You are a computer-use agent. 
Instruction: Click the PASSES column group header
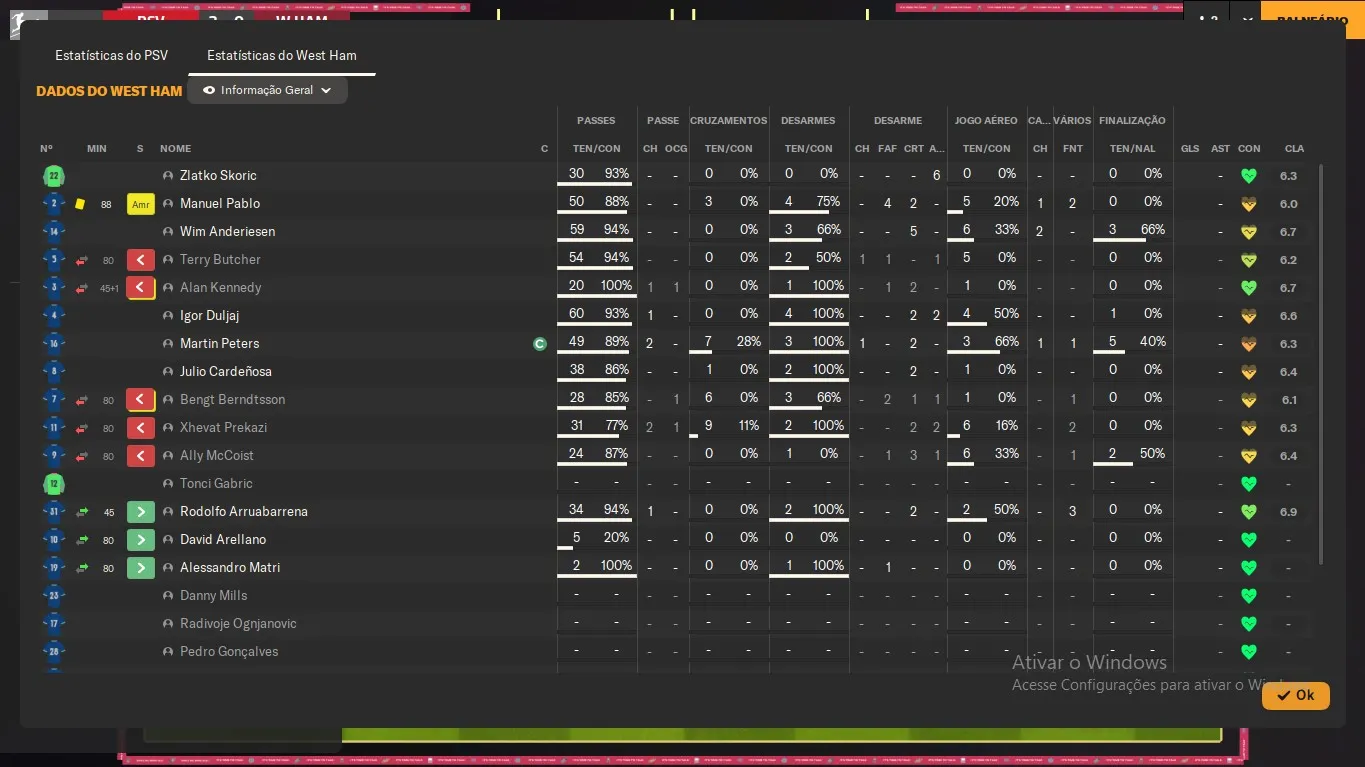[x=596, y=120]
